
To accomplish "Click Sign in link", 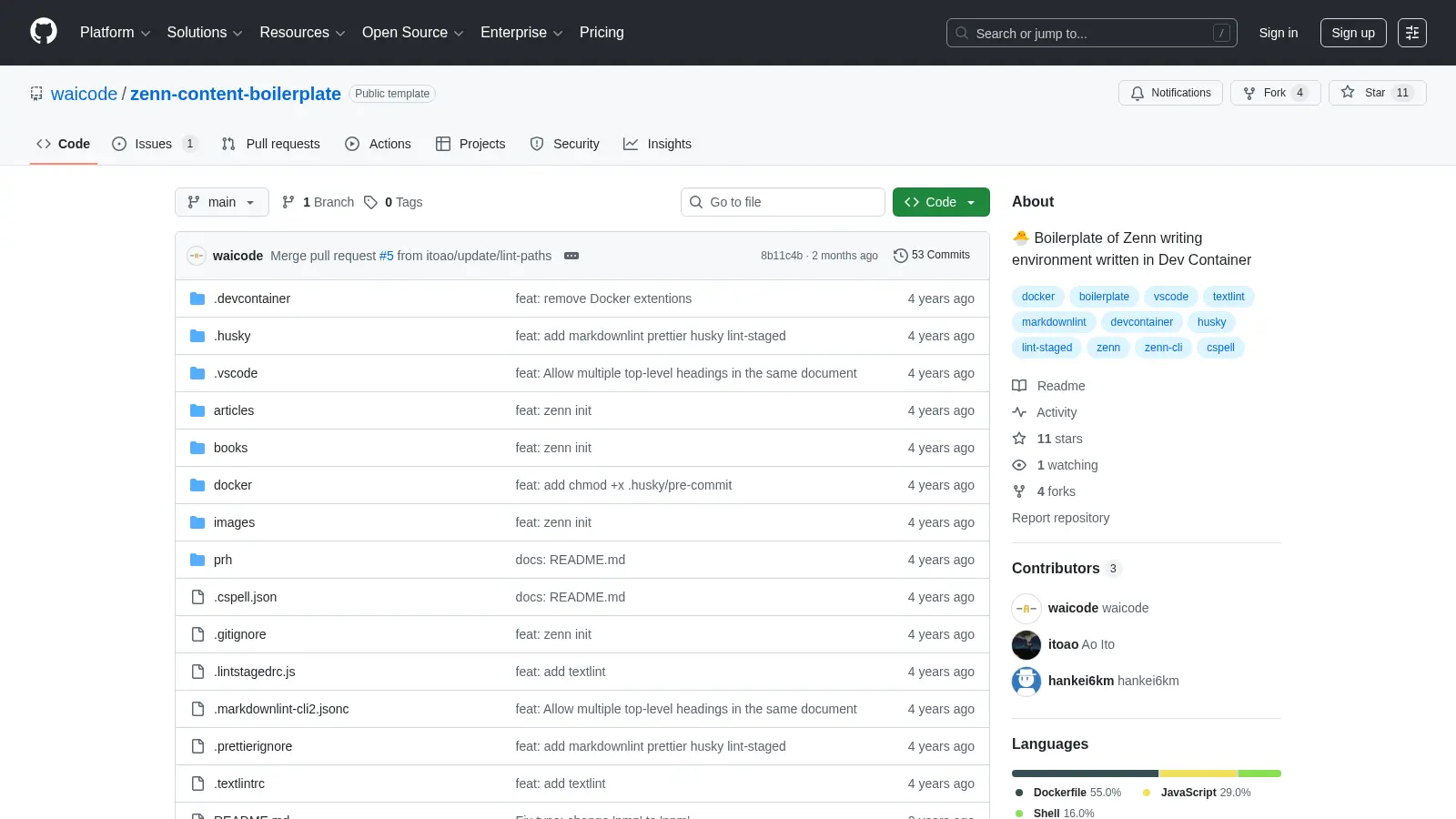I will (x=1279, y=33).
